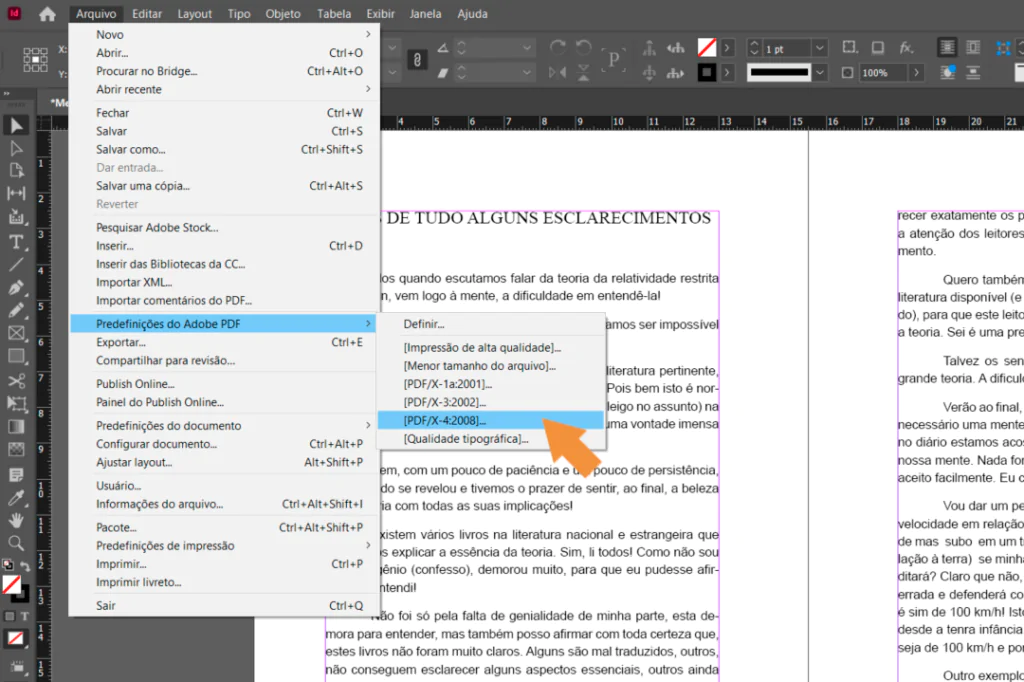1024x682 pixels.
Task: Click the rotate 90° clockwise icon
Action: [x=558, y=47]
